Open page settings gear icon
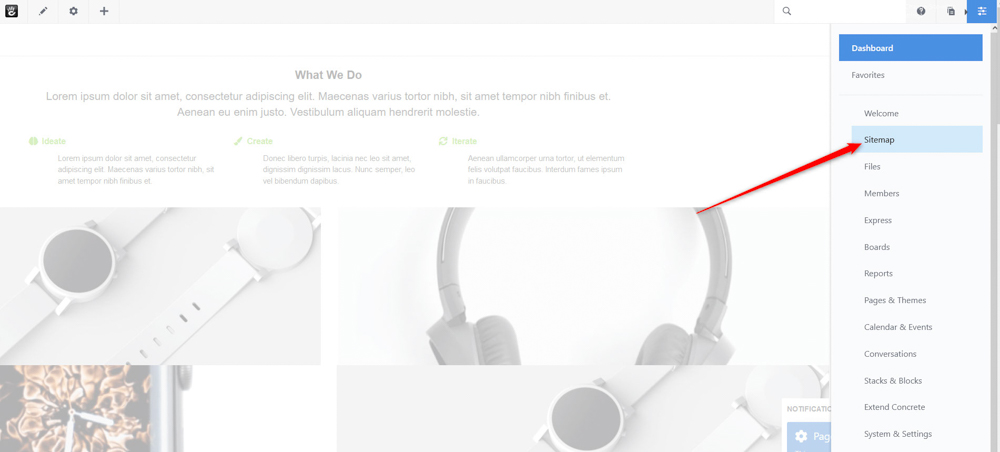This screenshot has height=452, width=1000. (73, 11)
